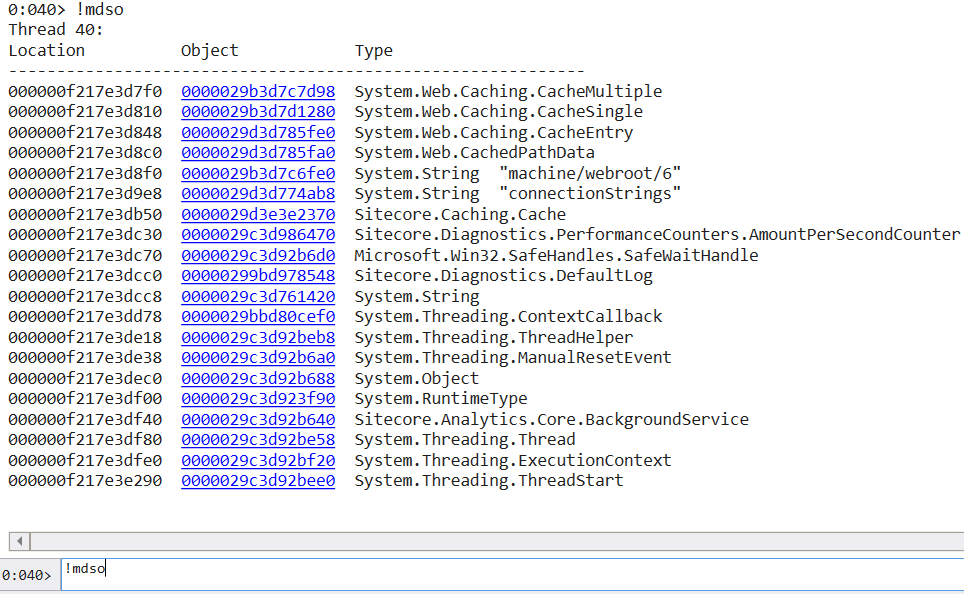Click the System.RuntimeType object link
Image resolution: width=964 pixels, height=594 pixels.
coord(258,398)
